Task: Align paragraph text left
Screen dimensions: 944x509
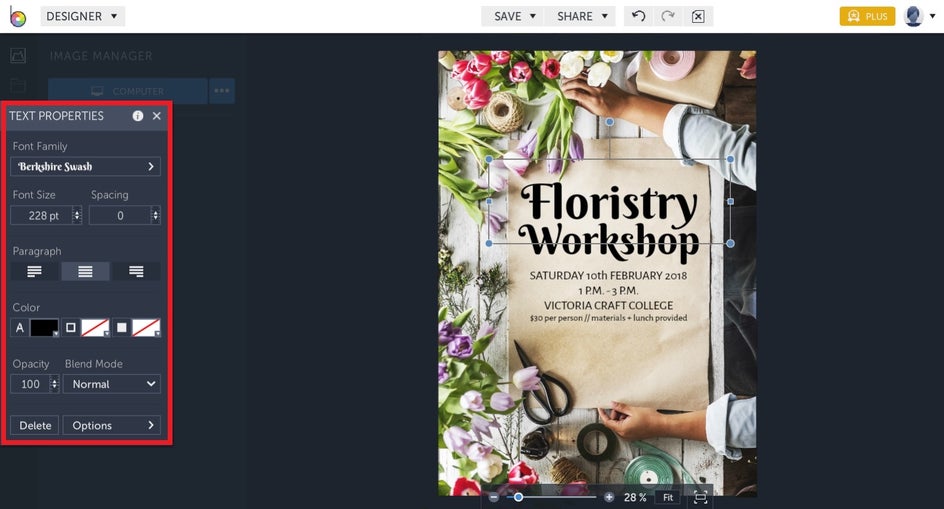Action: [34, 271]
